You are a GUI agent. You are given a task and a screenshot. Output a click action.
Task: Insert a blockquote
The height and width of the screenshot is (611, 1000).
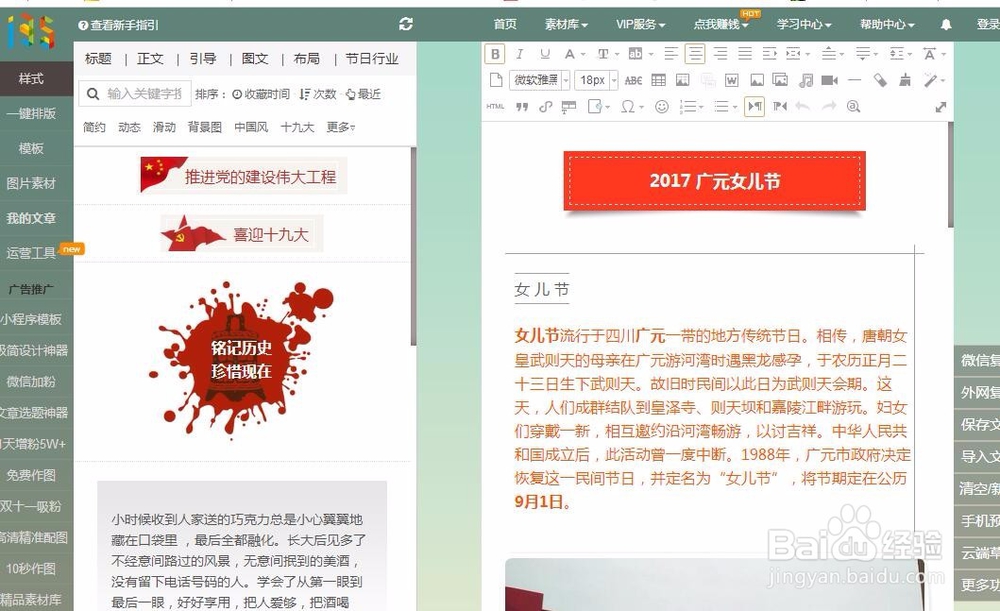(522, 107)
